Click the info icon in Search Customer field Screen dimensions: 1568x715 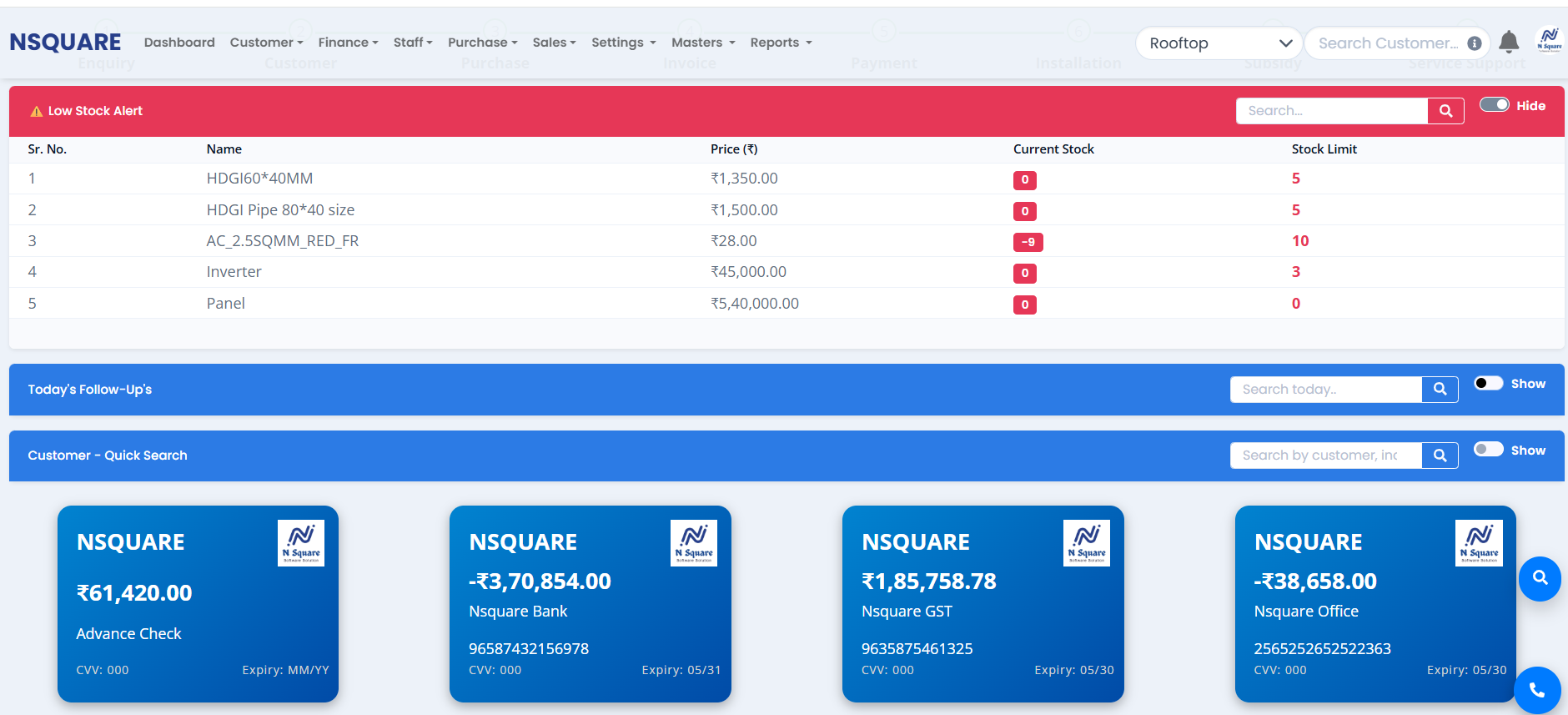pyautogui.click(x=1475, y=43)
